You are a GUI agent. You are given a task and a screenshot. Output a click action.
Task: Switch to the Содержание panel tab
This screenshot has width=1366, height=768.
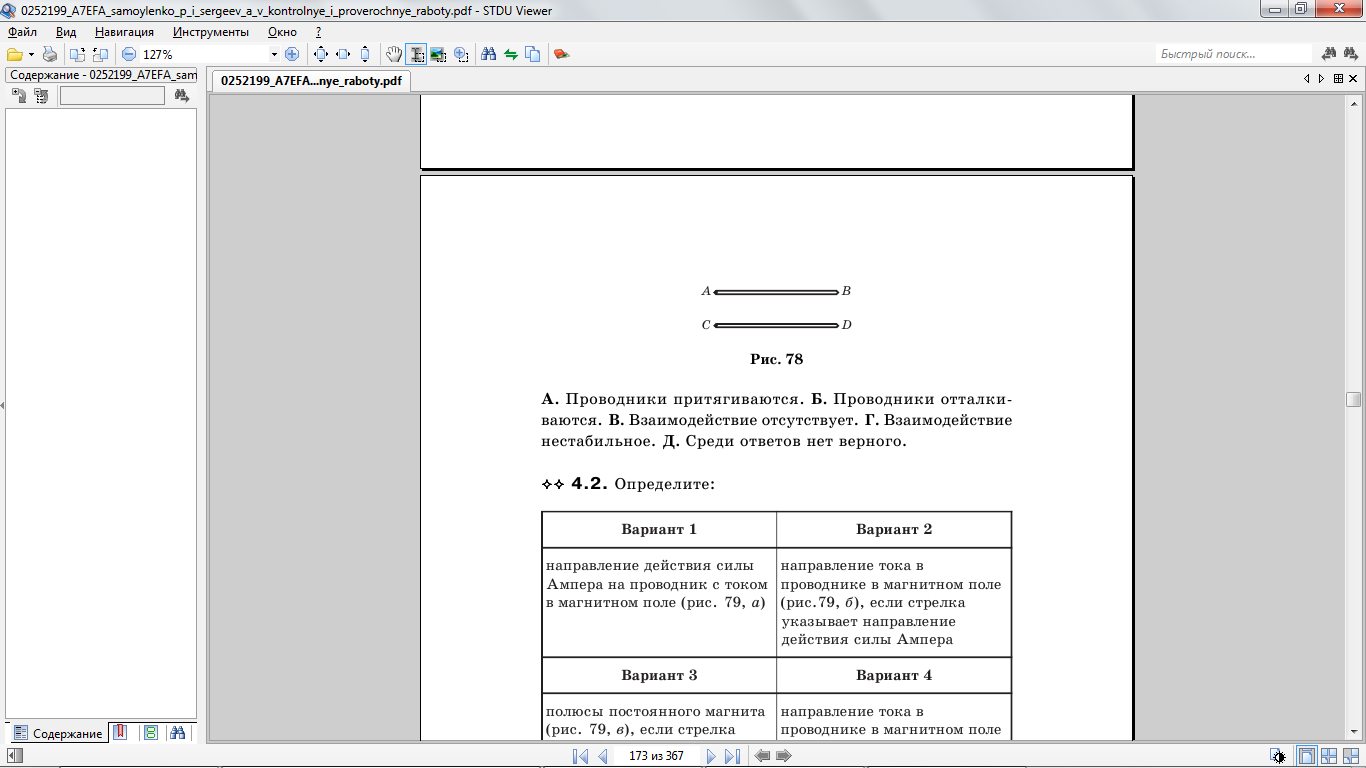[58, 733]
